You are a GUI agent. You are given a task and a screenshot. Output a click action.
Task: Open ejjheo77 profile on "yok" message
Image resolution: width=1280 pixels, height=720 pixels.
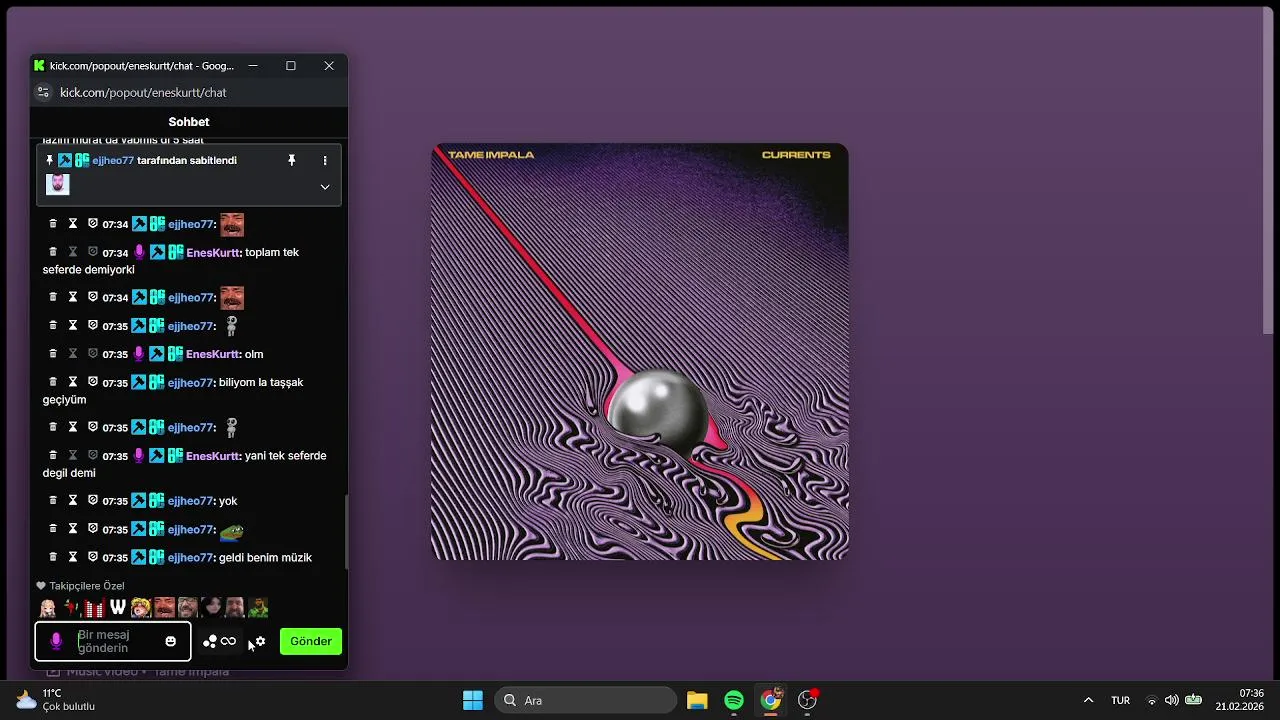(x=191, y=500)
